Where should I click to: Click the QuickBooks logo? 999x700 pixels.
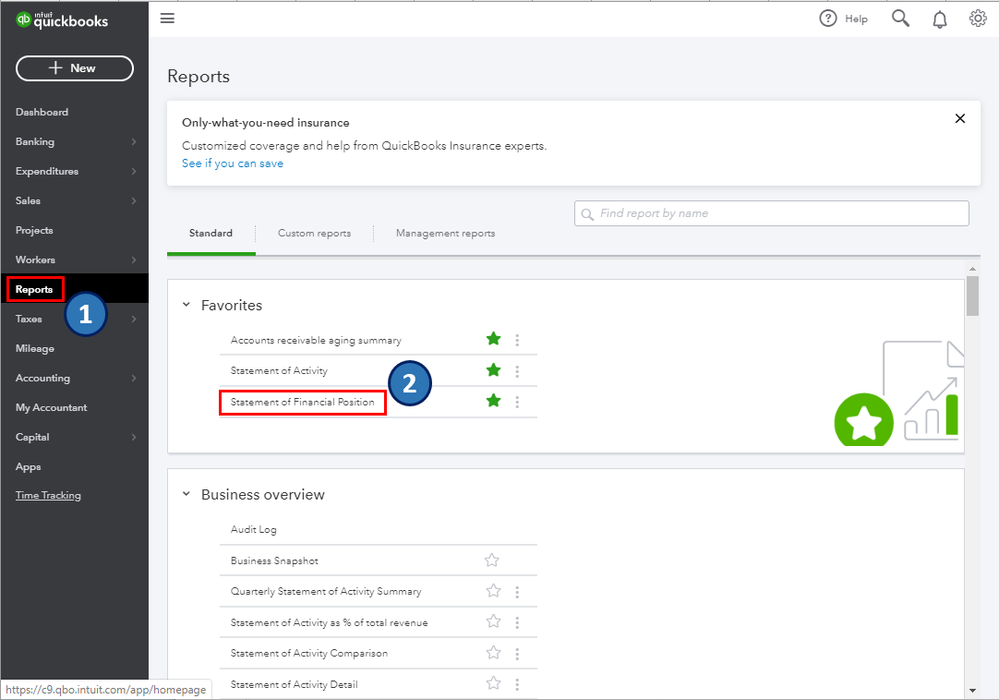[x=62, y=20]
